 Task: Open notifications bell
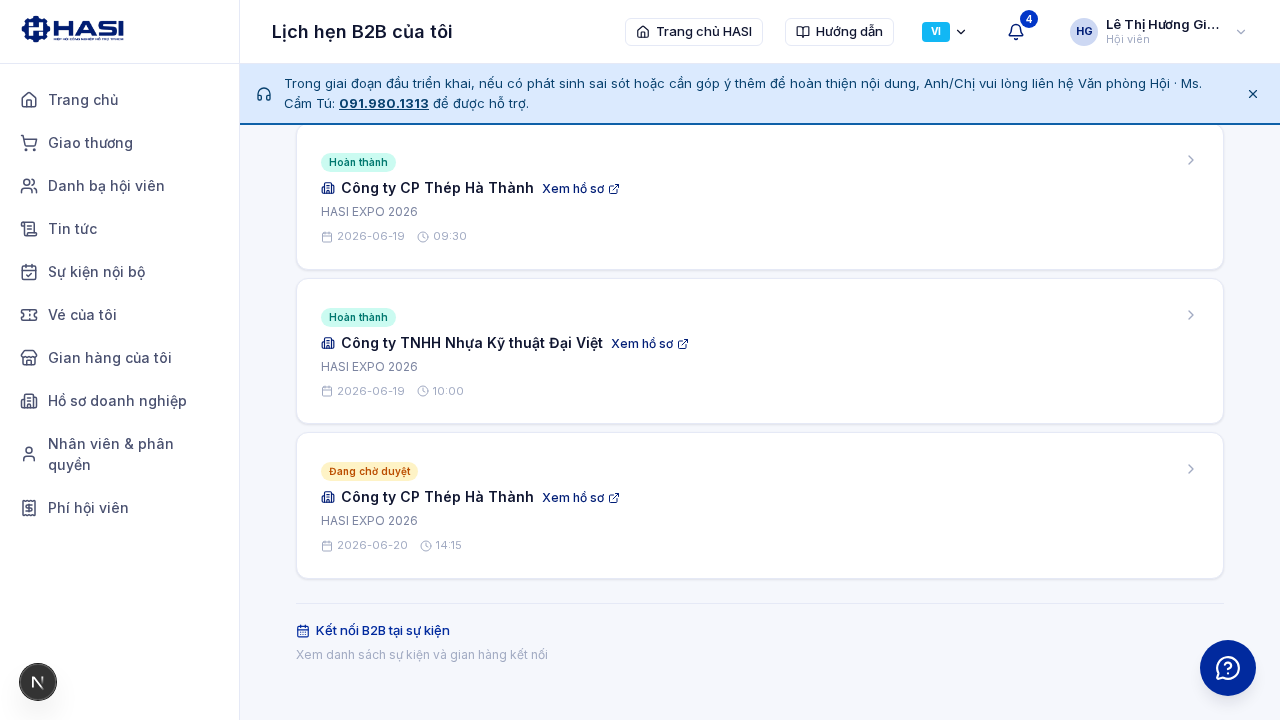click(1016, 32)
